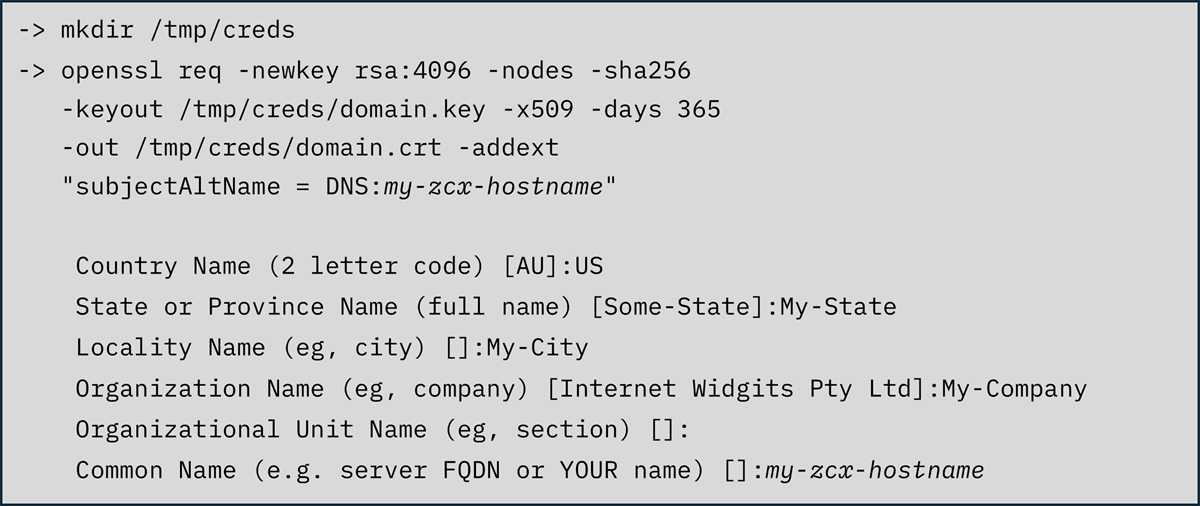The height and width of the screenshot is (506, 1200).
Task: Click the '365' days value
Action: pos(698,109)
